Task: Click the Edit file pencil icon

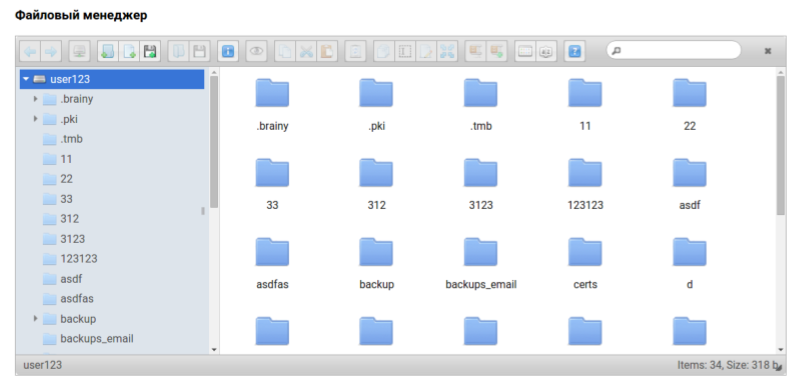Action: pos(426,51)
